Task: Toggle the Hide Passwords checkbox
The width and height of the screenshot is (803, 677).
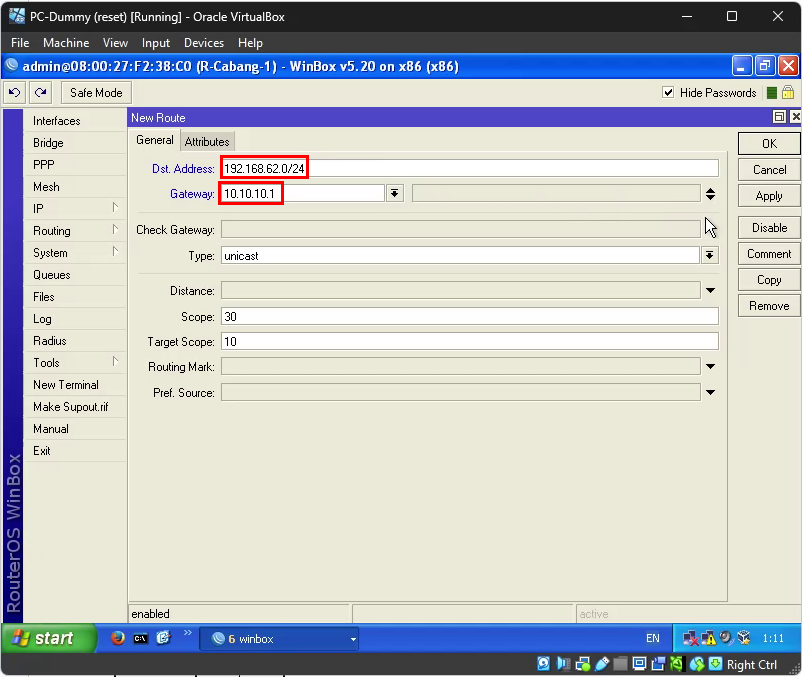Action: coord(669,93)
